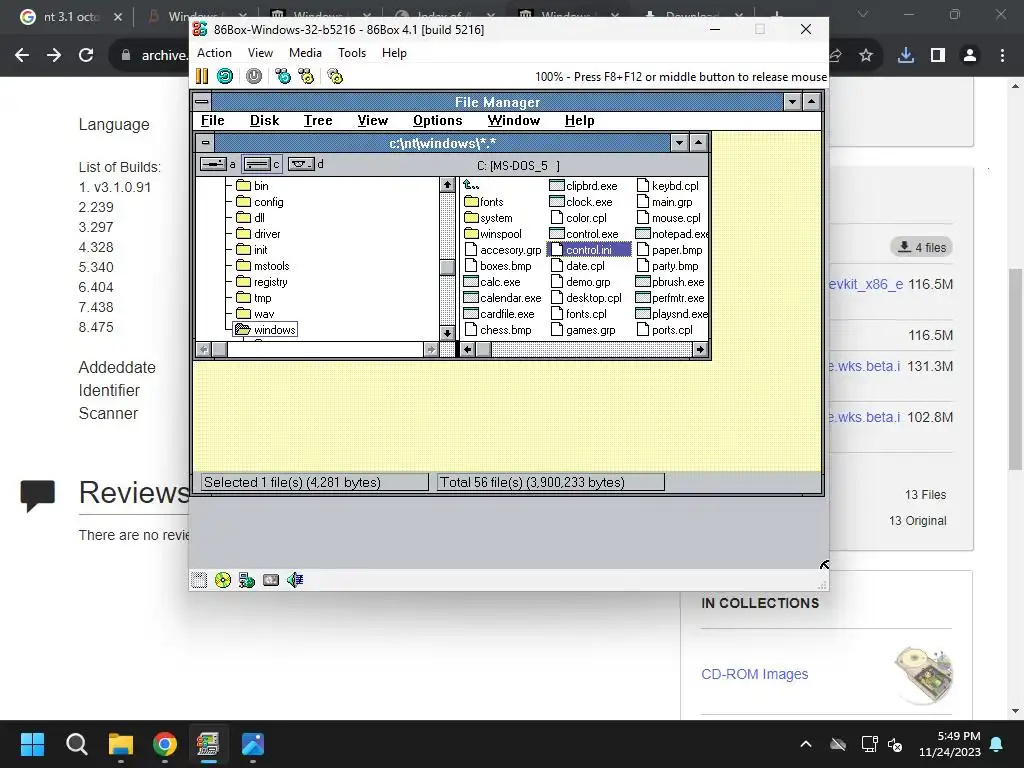Select chess.bmp in the file list
Image resolution: width=1024 pixels, height=768 pixels.
(498, 330)
